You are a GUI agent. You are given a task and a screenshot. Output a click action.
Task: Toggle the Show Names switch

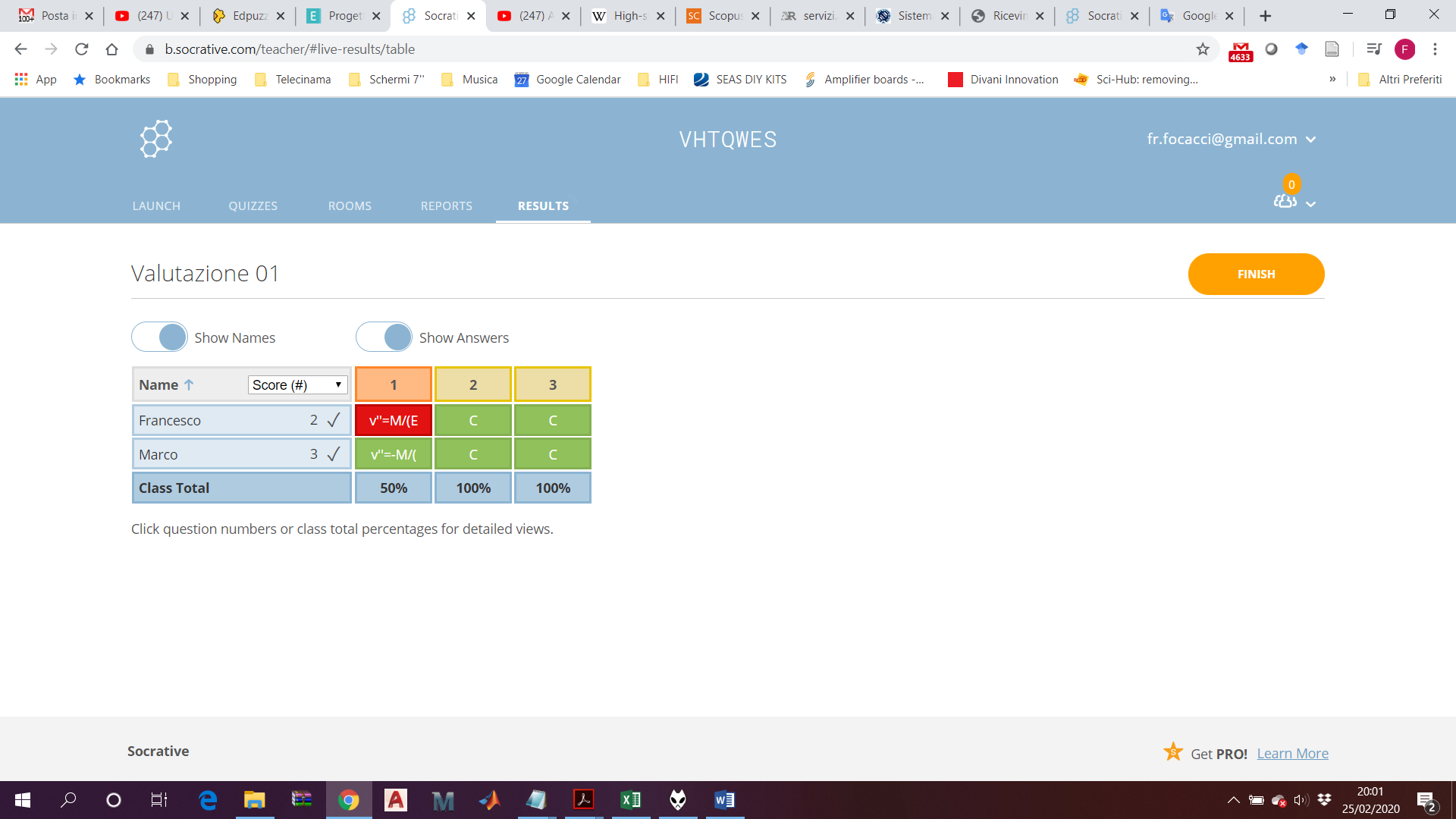pos(160,337)
